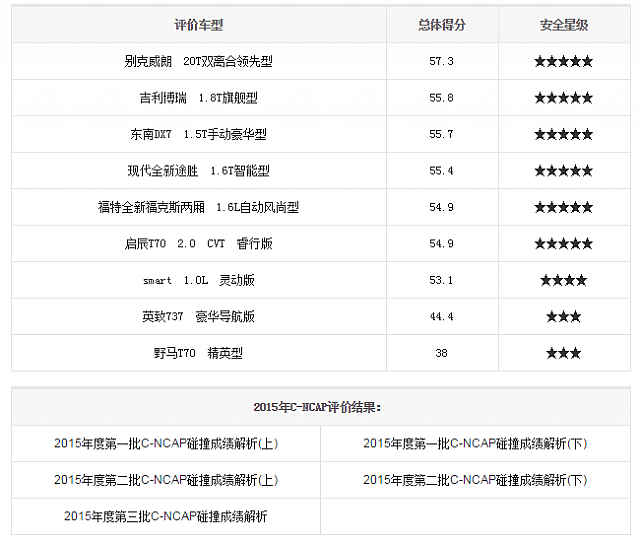
Task: Click the score 44.4
Action: (x=441, y=316)
